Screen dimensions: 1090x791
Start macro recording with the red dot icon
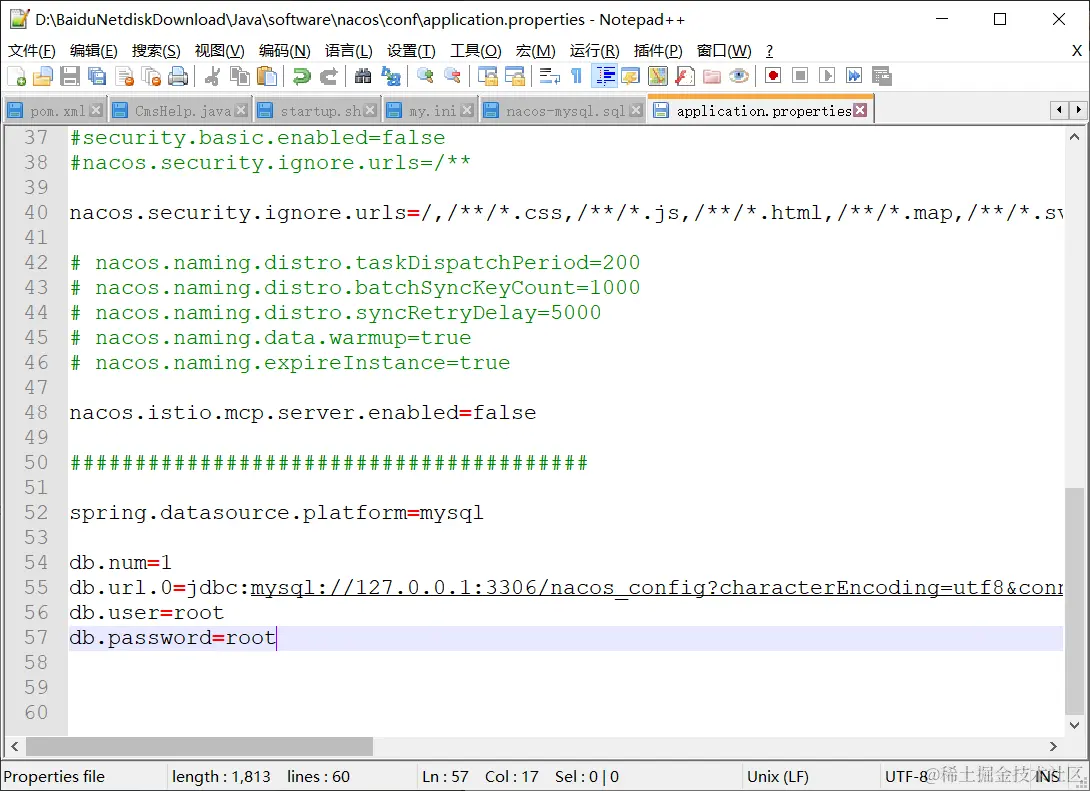tap(773, 76)
